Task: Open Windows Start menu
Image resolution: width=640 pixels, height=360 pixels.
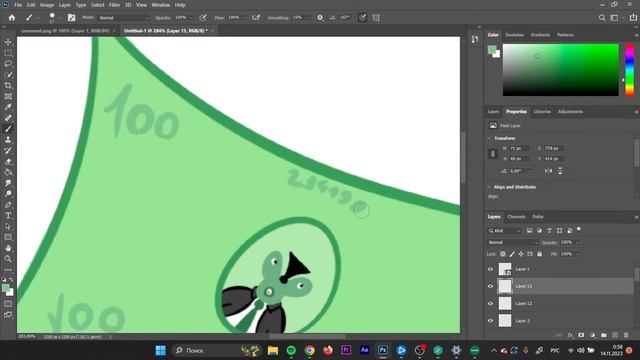Action: pos(161,350)
